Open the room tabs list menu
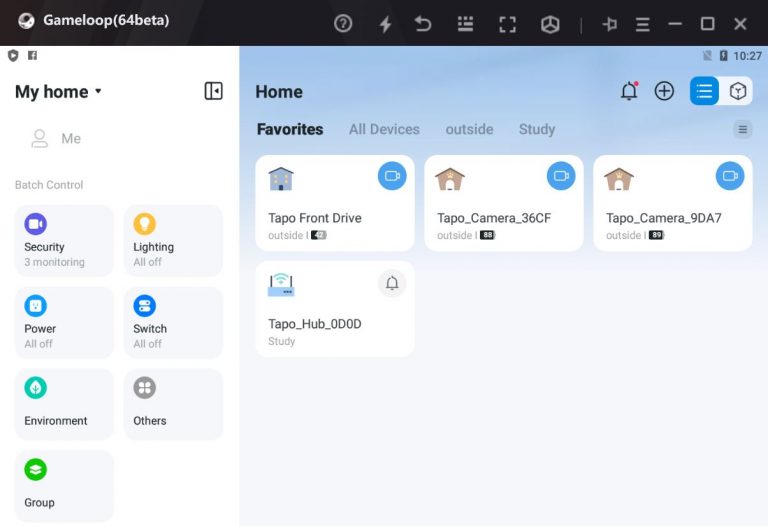The image size is (768, 526). tap(742, 129)
